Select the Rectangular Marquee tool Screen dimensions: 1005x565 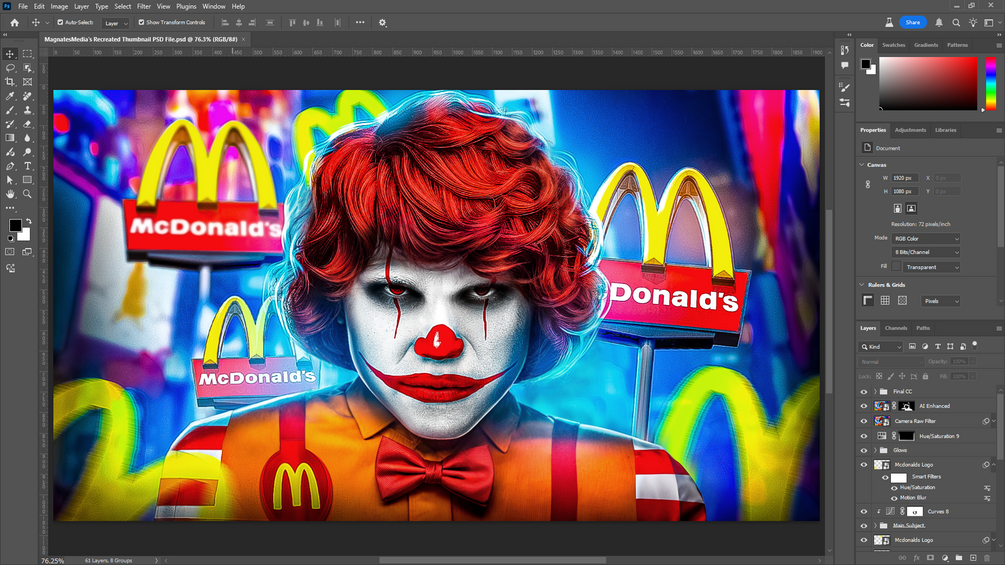28,54
